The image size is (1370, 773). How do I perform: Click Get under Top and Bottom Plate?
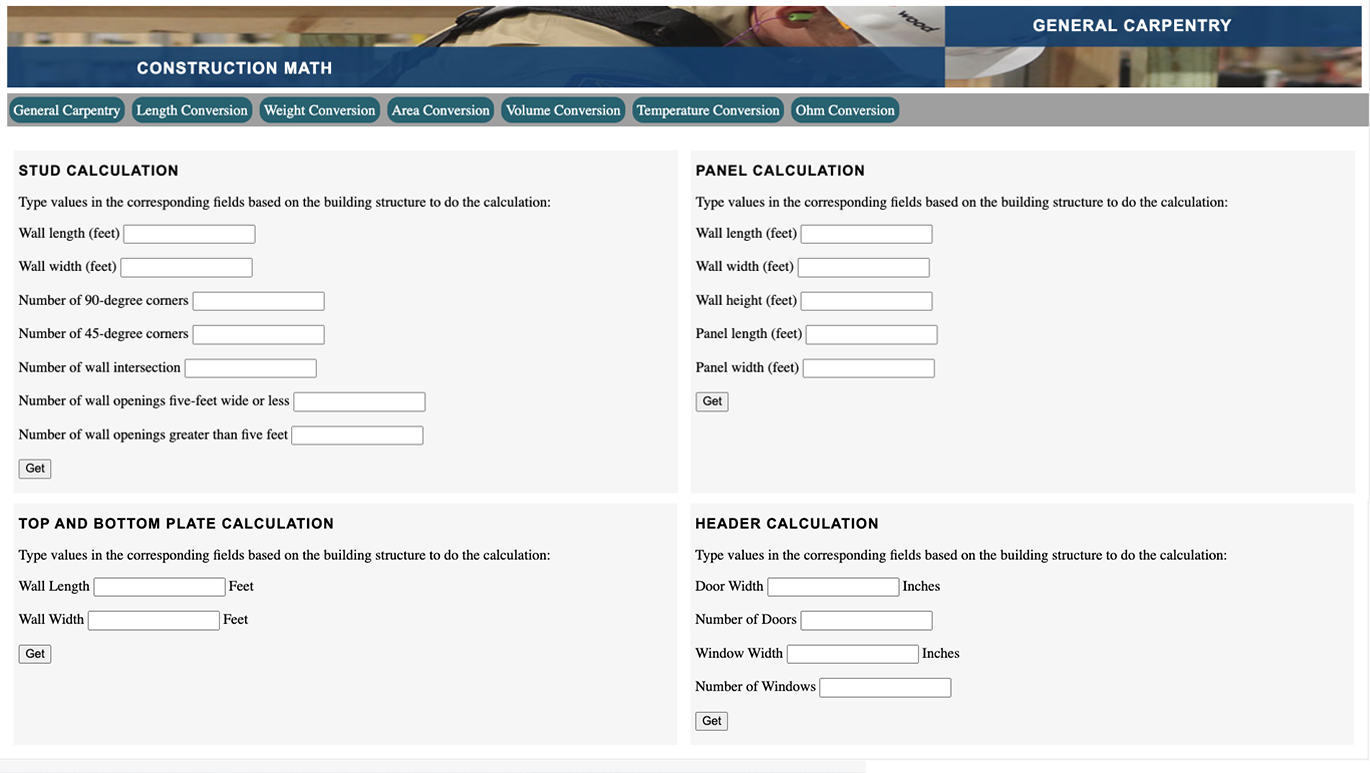(35, 653)
